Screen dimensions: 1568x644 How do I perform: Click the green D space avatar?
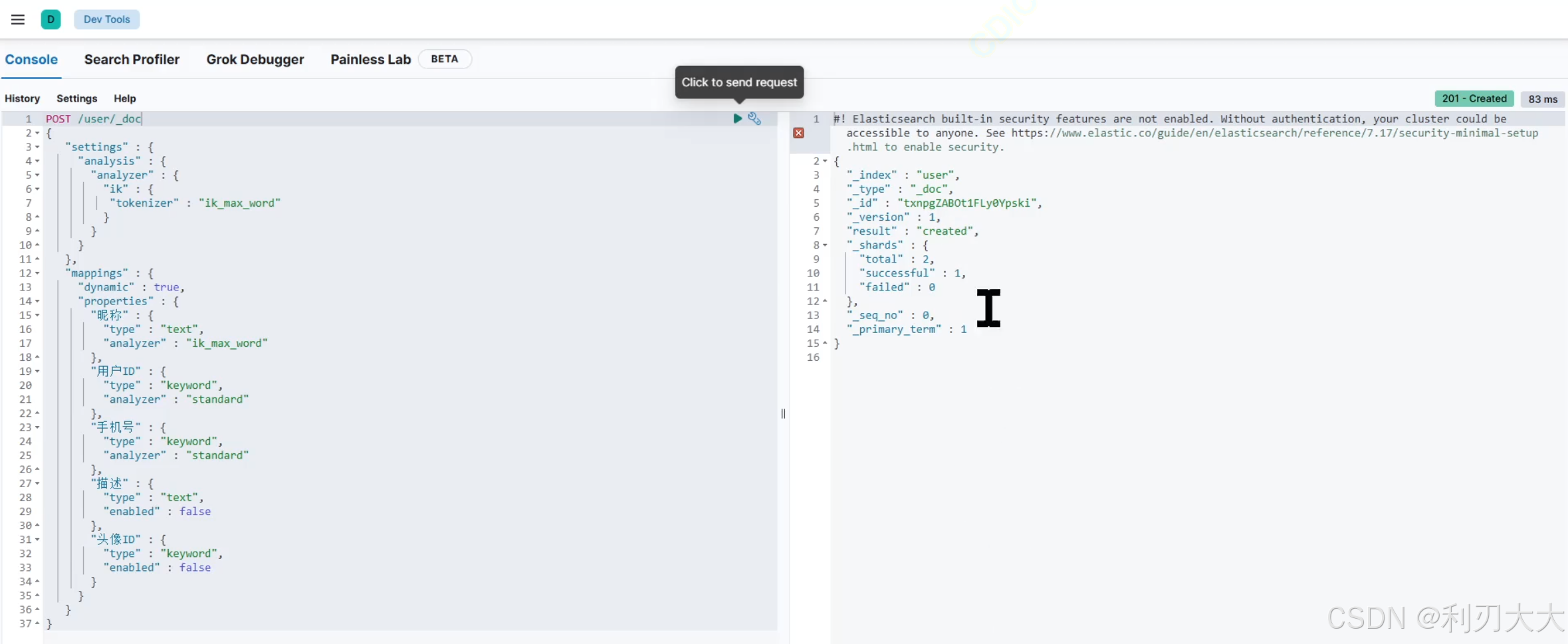click(51, 19)
